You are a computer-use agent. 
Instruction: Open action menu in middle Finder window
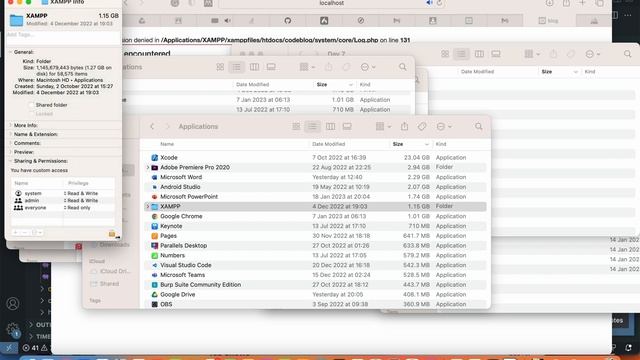(x=367, y=67)
